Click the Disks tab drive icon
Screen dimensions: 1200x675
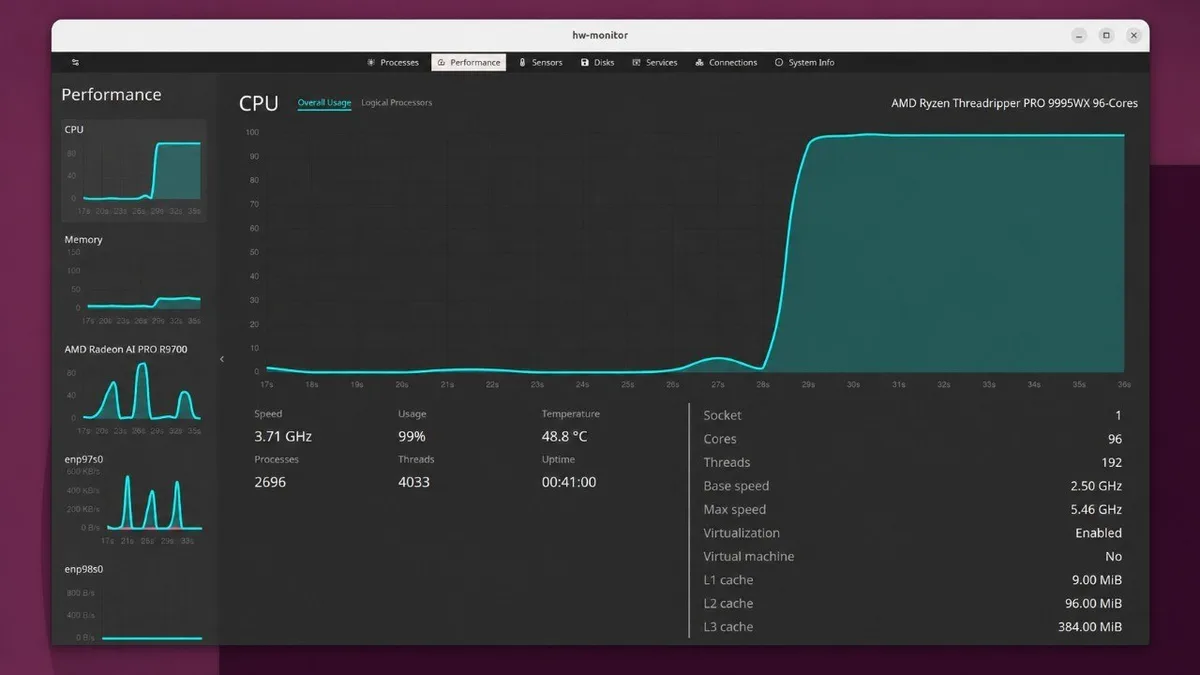[585, 62]
